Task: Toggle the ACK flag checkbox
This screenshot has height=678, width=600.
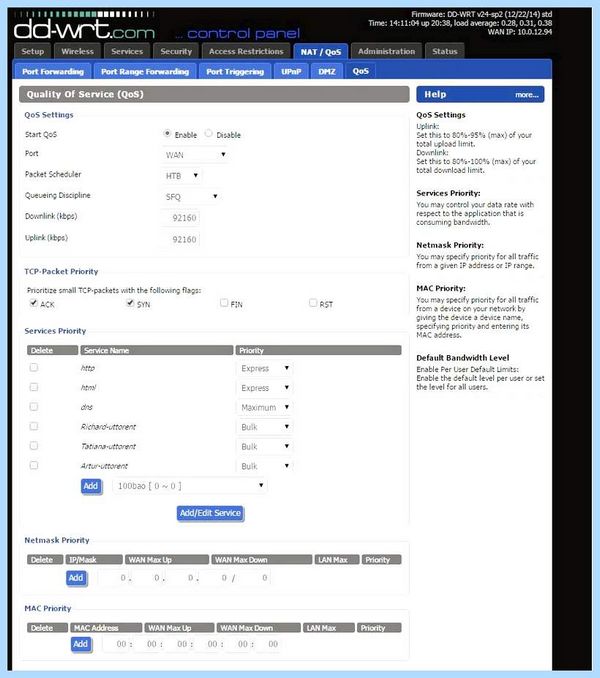Action: click(34, 303)
